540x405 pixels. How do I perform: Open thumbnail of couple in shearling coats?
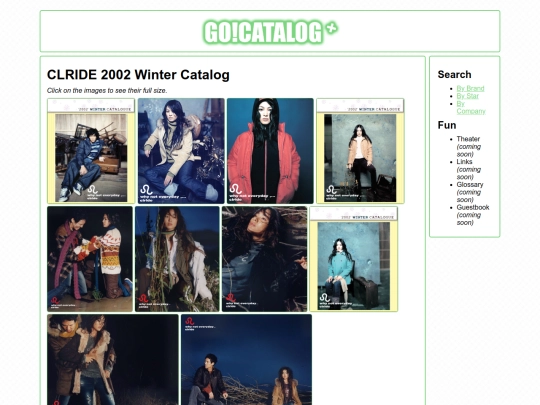[x=113, y=360]
